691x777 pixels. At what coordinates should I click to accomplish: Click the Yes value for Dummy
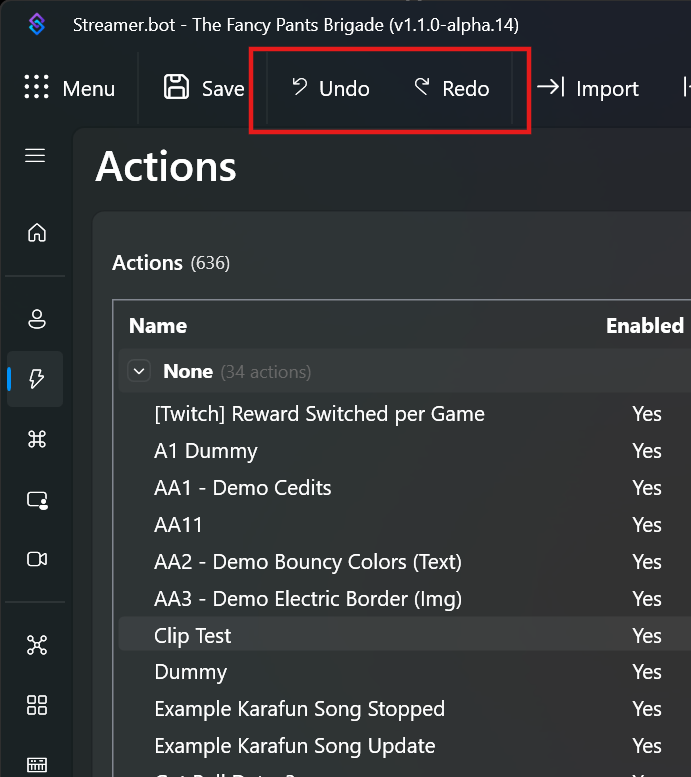646,672
